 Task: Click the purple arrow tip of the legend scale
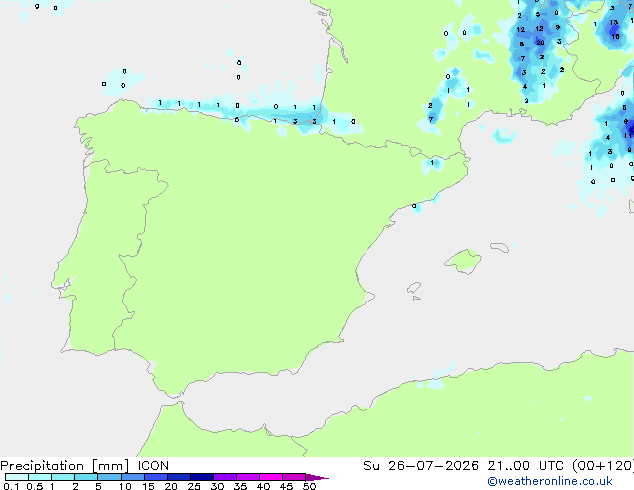click(317, 477)
